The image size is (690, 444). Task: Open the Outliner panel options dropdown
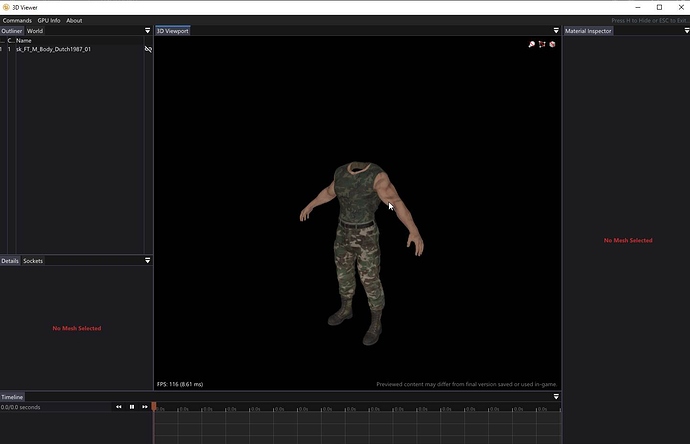coord(148,31)
